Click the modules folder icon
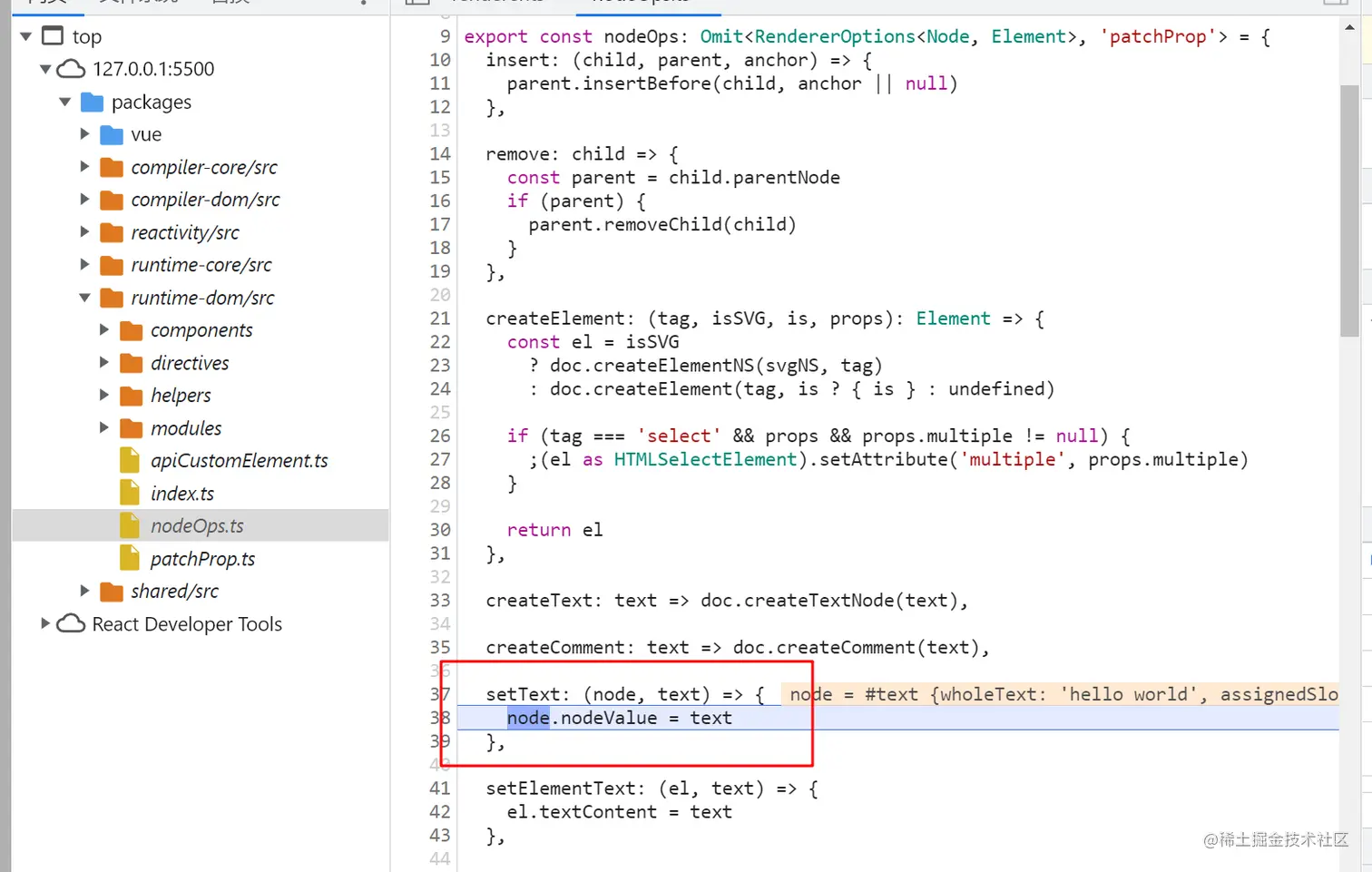Viewport: 1372px width, 872px height. pyautogui.click(x=132, y=428)
